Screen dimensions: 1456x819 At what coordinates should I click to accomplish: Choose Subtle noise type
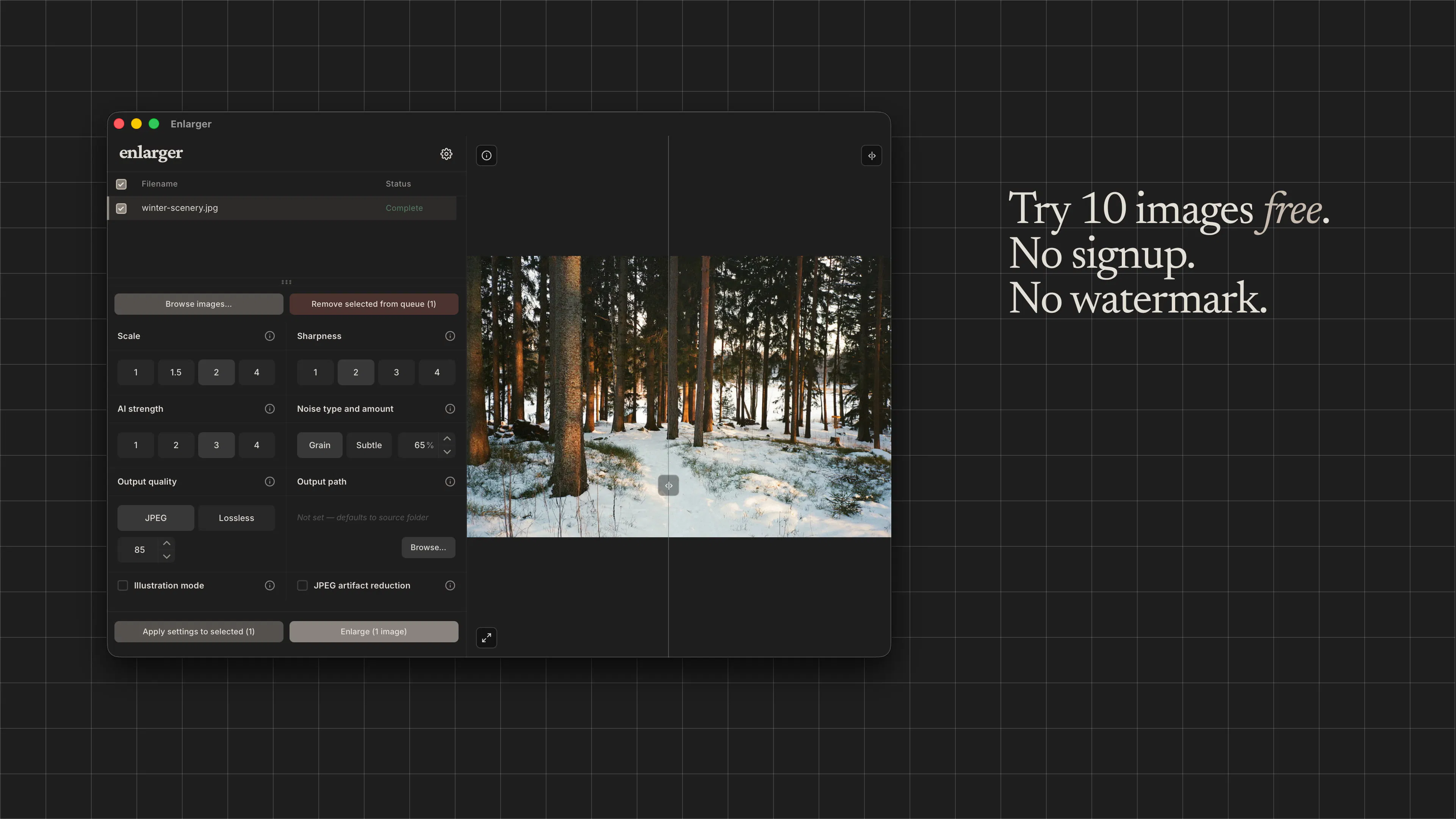click(x=368, y=445)
